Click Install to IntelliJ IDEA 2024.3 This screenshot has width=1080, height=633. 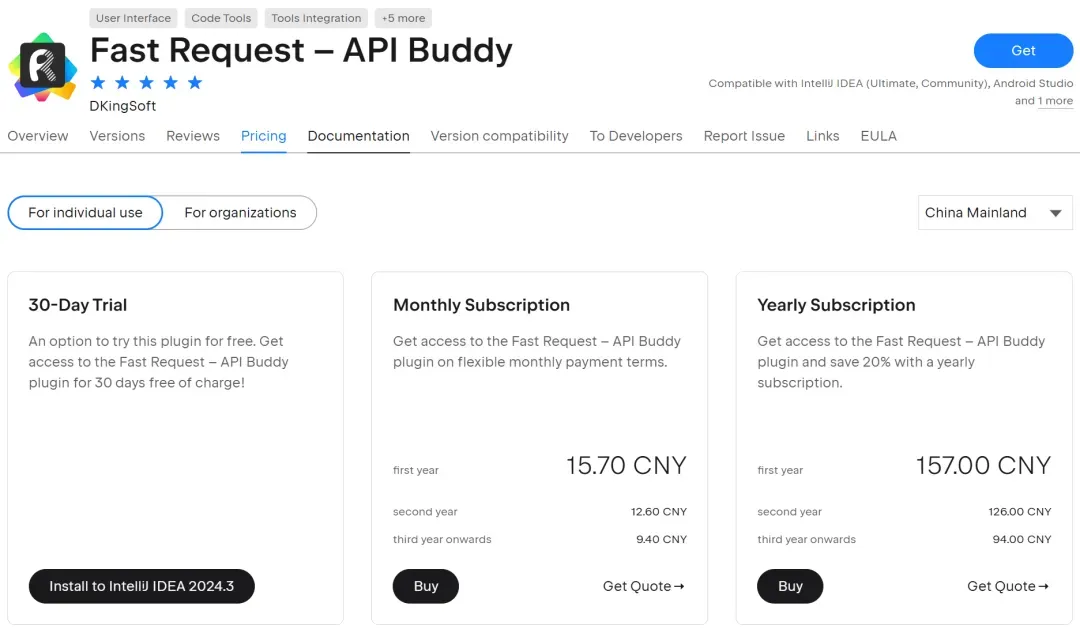(x=141, y=586)
